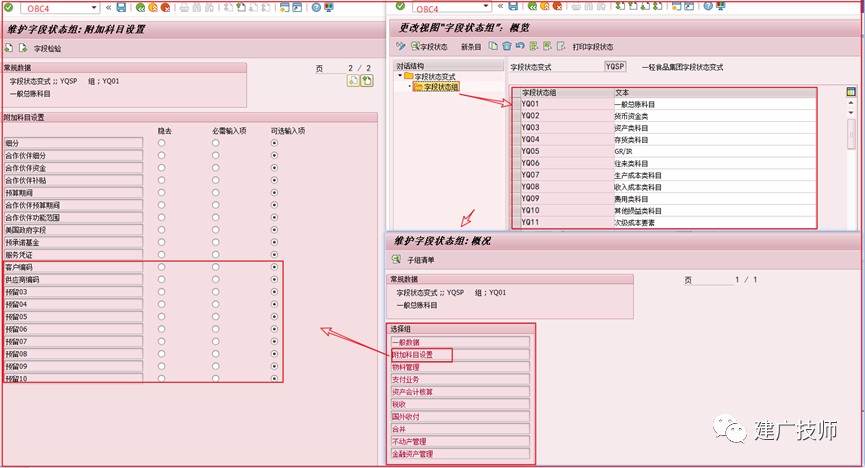This screenshot has height=468, width=865.
Task: Collapse command field chevron in left window toolbar
Action: point(108,7)
